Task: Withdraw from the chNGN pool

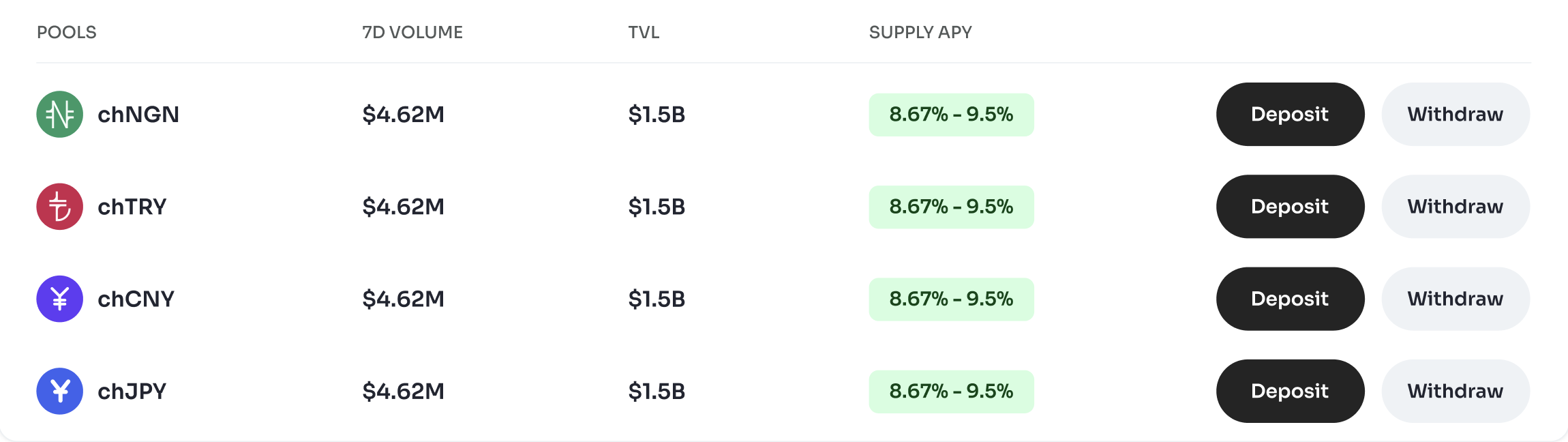Action: click(1456, 114)
